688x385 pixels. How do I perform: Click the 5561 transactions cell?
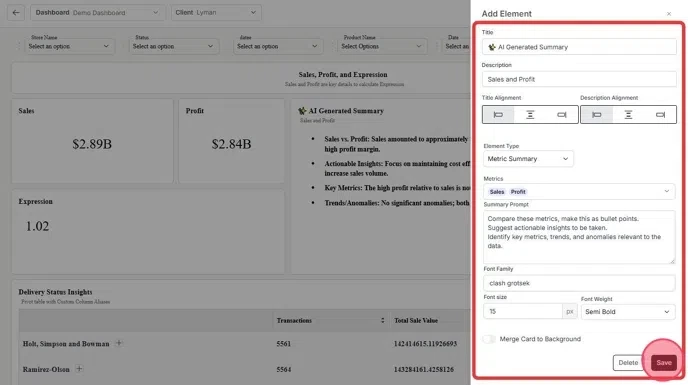click(x=283, y=344)
